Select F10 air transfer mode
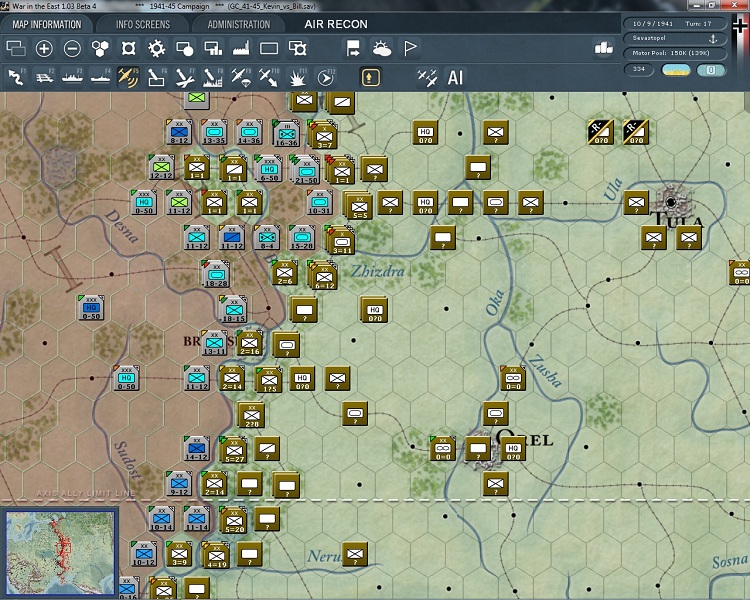 tap(269, 77)
